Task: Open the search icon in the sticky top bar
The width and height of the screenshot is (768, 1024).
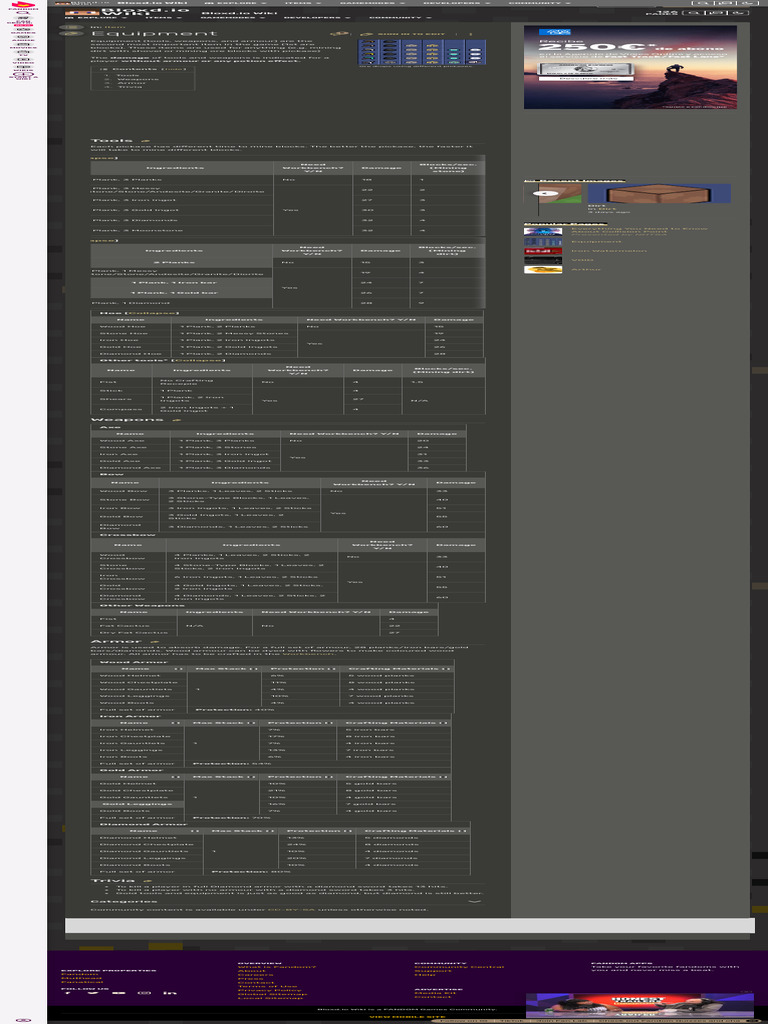Action: click(703, 3)
